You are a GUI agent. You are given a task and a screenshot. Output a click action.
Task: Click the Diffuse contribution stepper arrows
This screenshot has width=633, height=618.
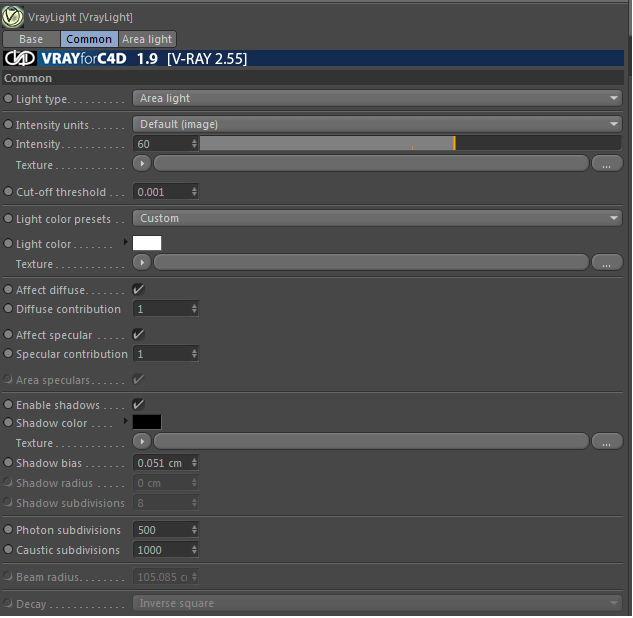(x=195, y=309)
